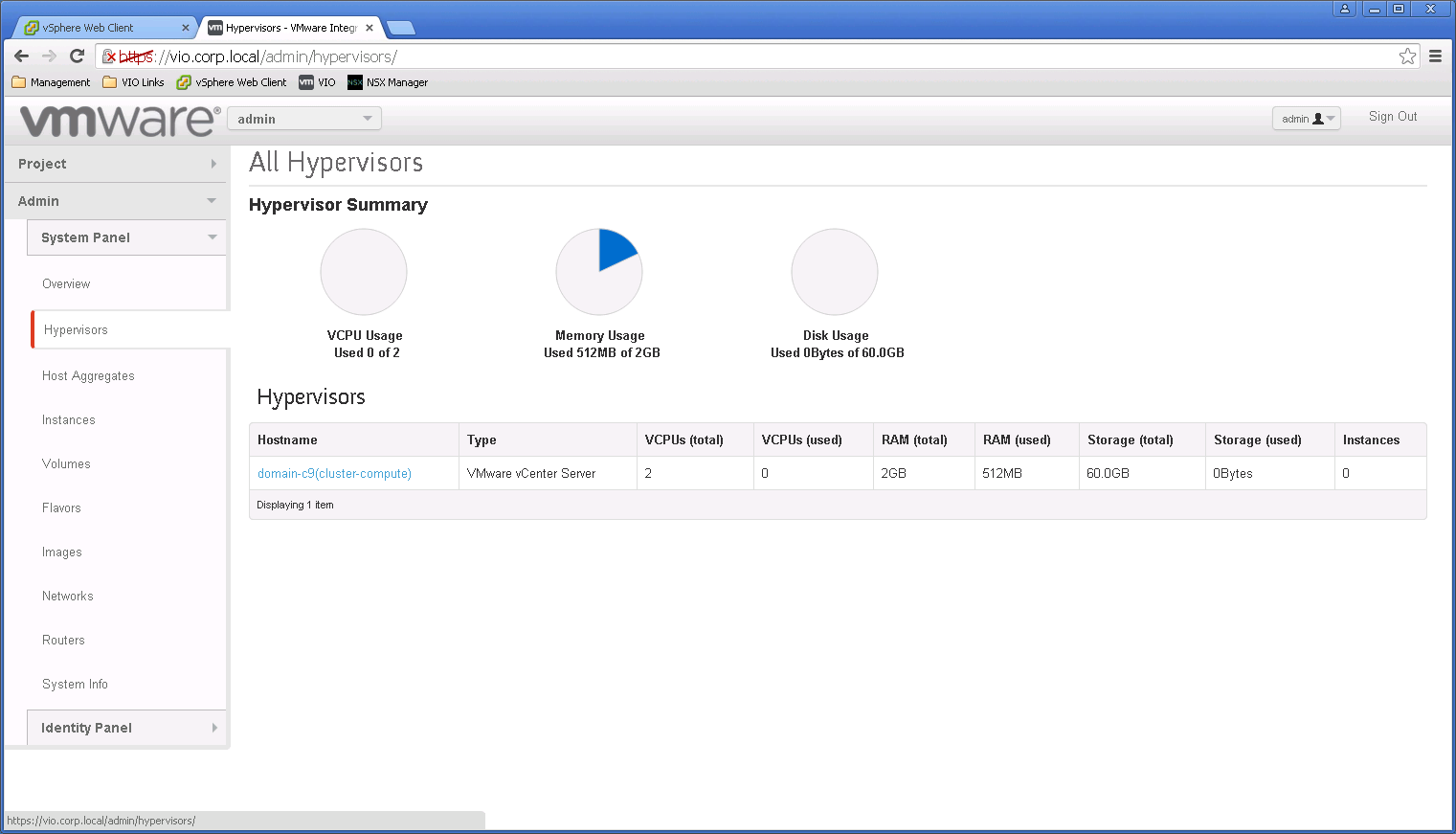Open the admin project dropdown

tap(303, 119)
